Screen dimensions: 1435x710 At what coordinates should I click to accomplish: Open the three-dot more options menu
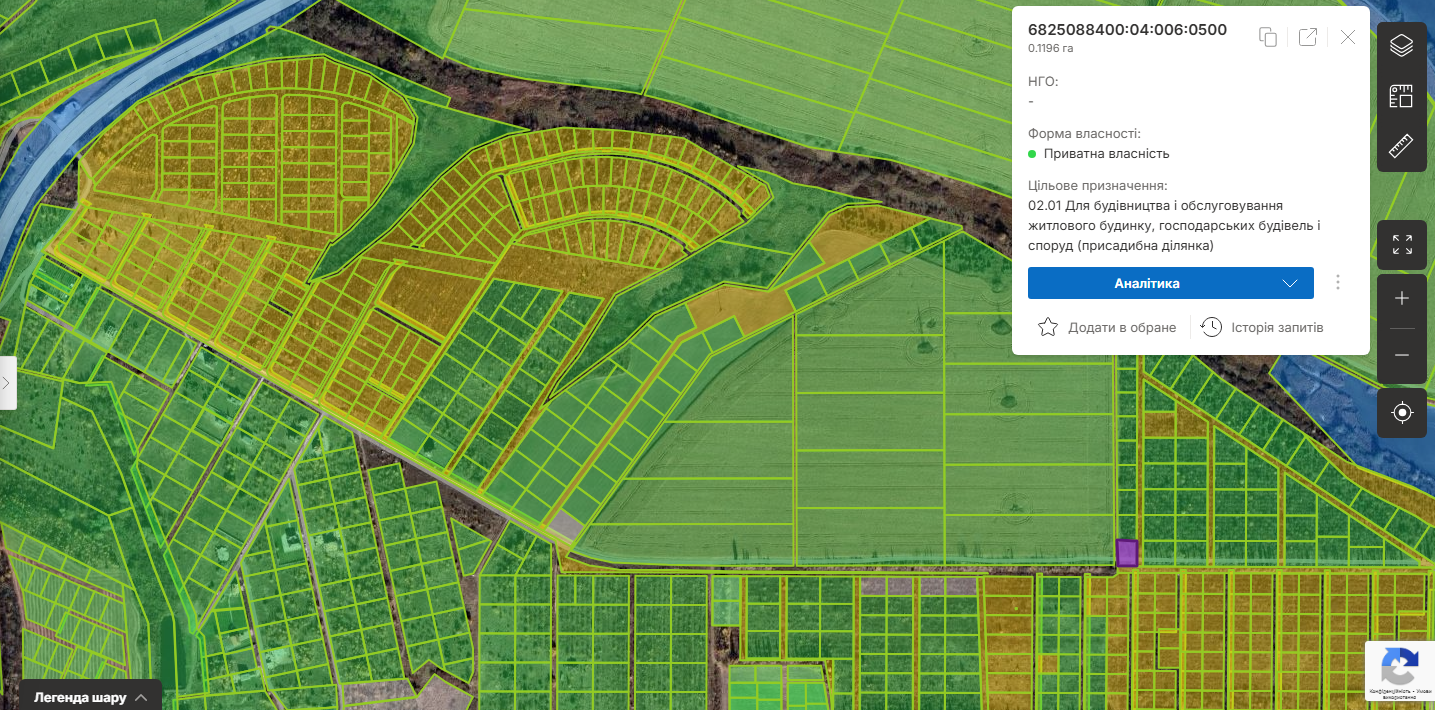1338,283
